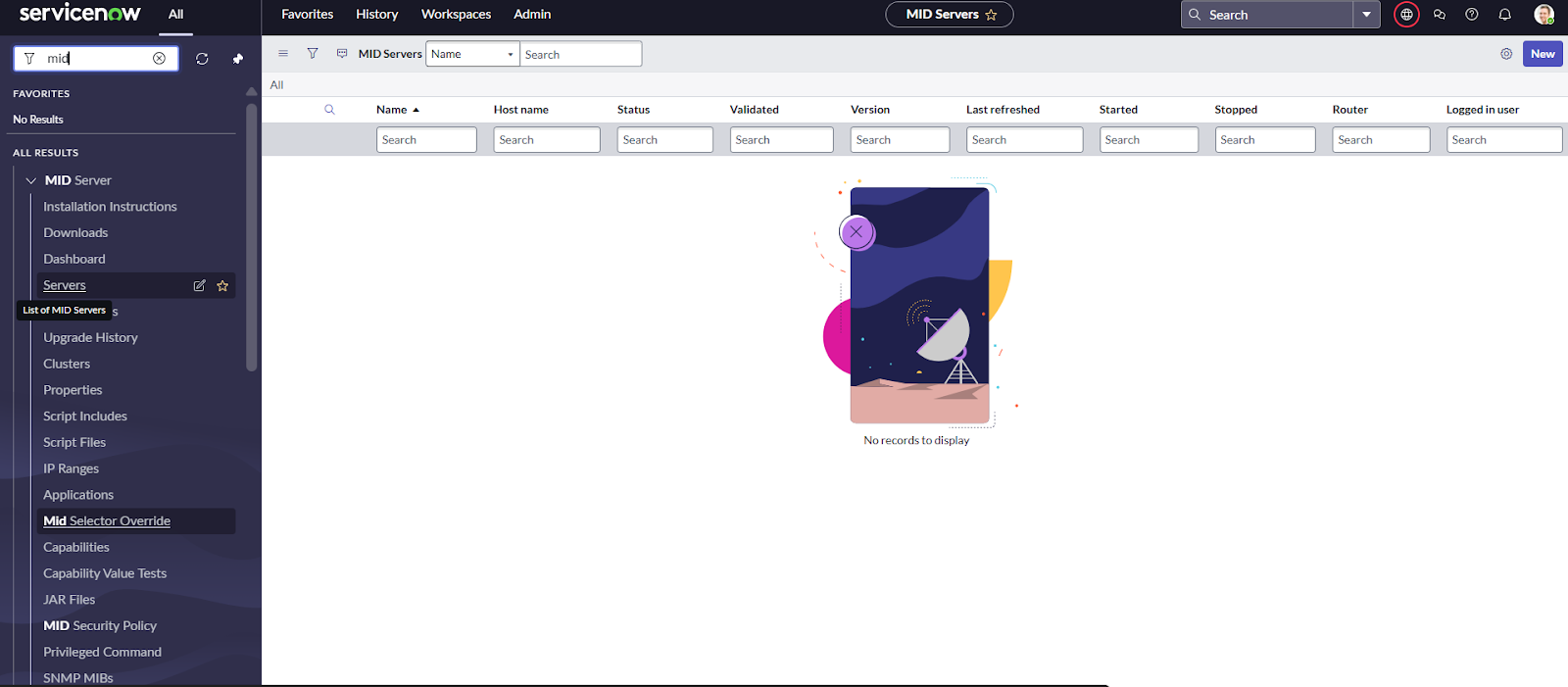Open the list context hamburger menu
Viewport: 1568px width, 687px height.
coord(283,54)
